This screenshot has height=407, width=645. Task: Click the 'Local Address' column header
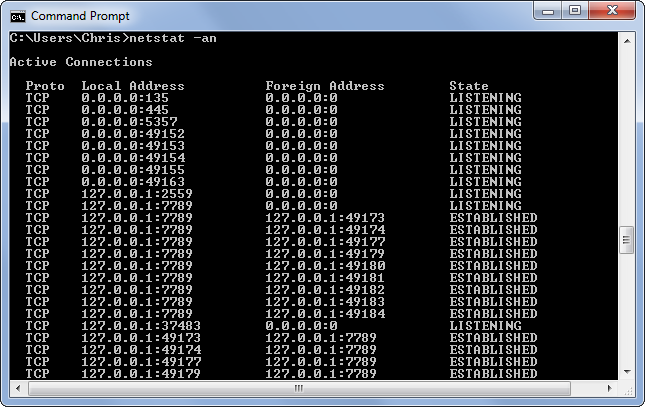133,86
